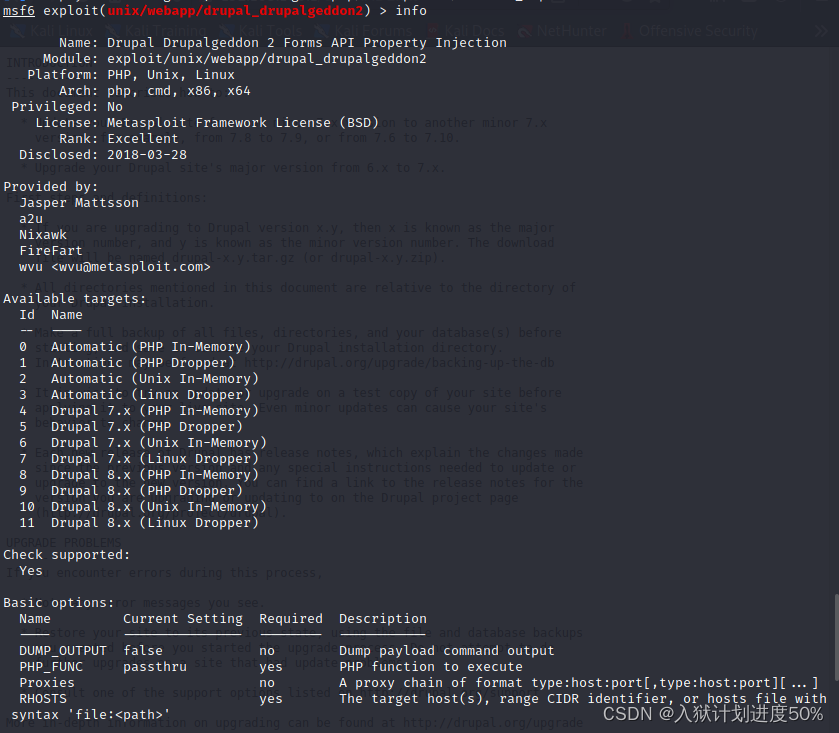Click the Arch value 'php, cmd, x86, x64'
This screenshot has width=839, height=733.
tap(179, 91)
